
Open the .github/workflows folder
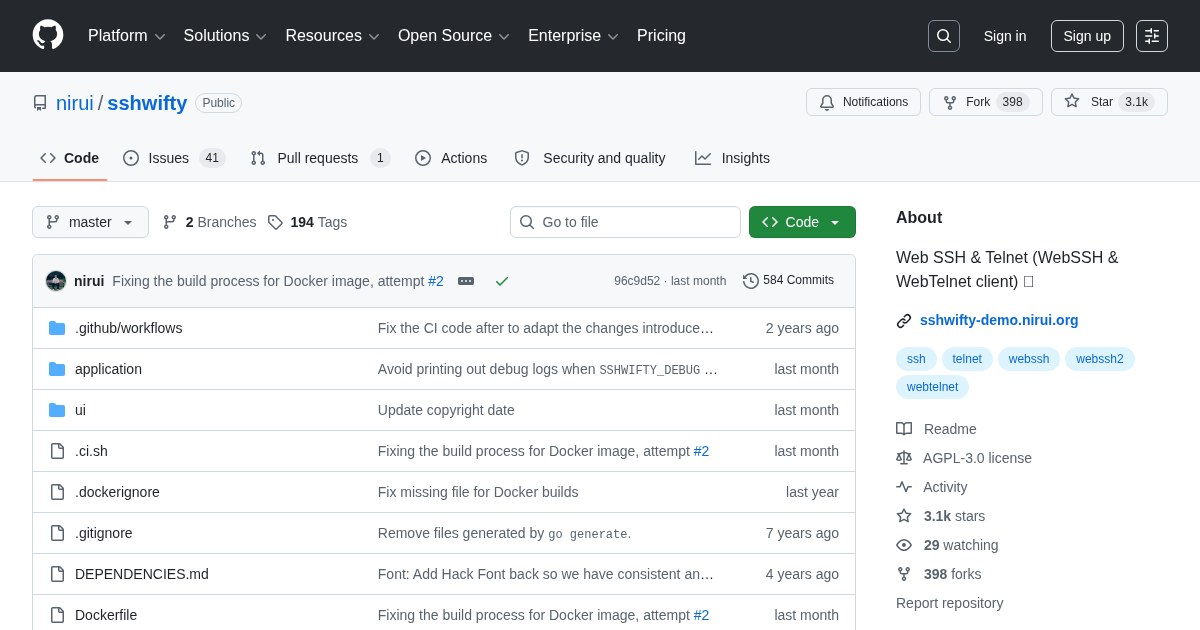tap(129, 328)
